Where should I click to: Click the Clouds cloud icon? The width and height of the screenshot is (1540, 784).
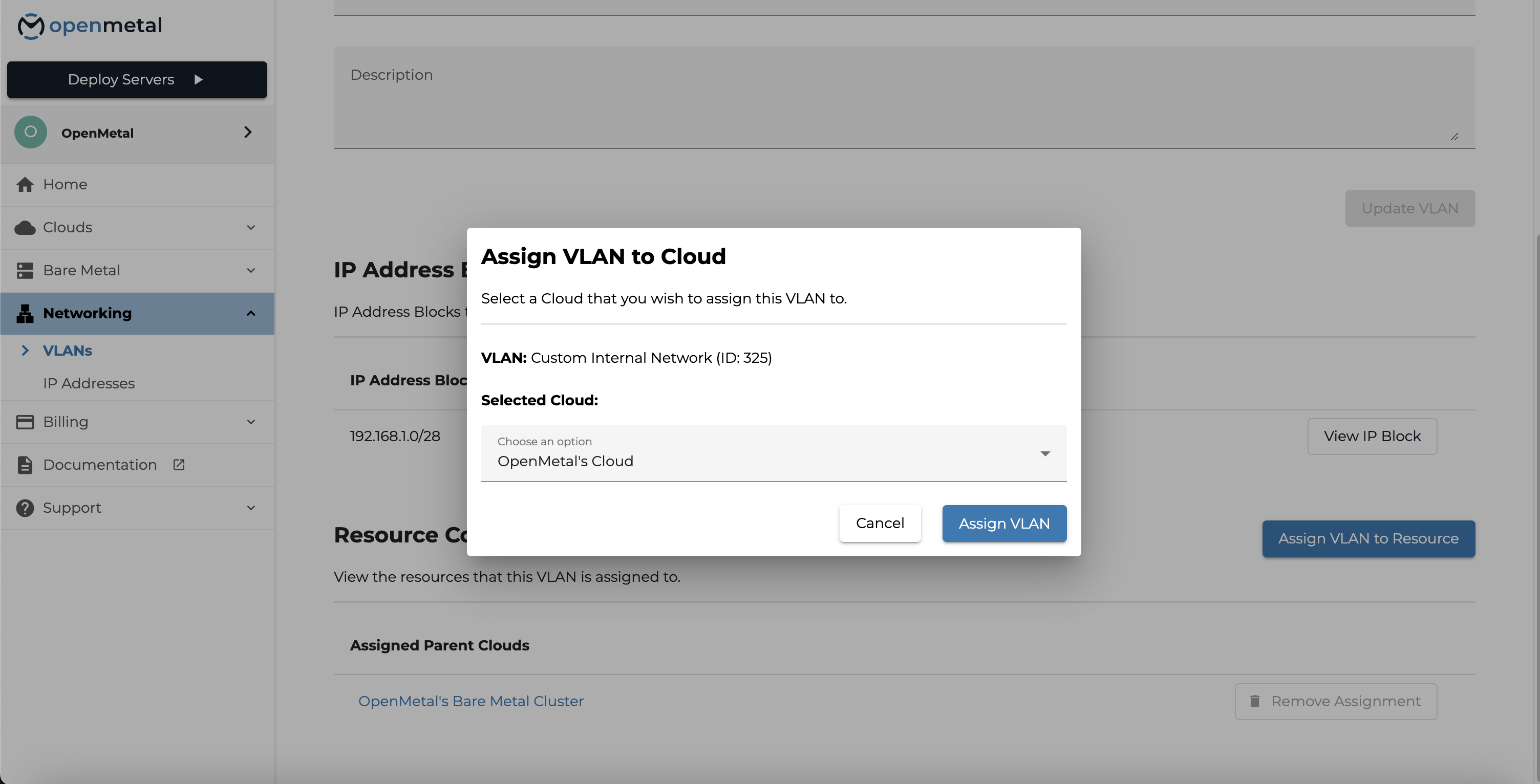25,227
